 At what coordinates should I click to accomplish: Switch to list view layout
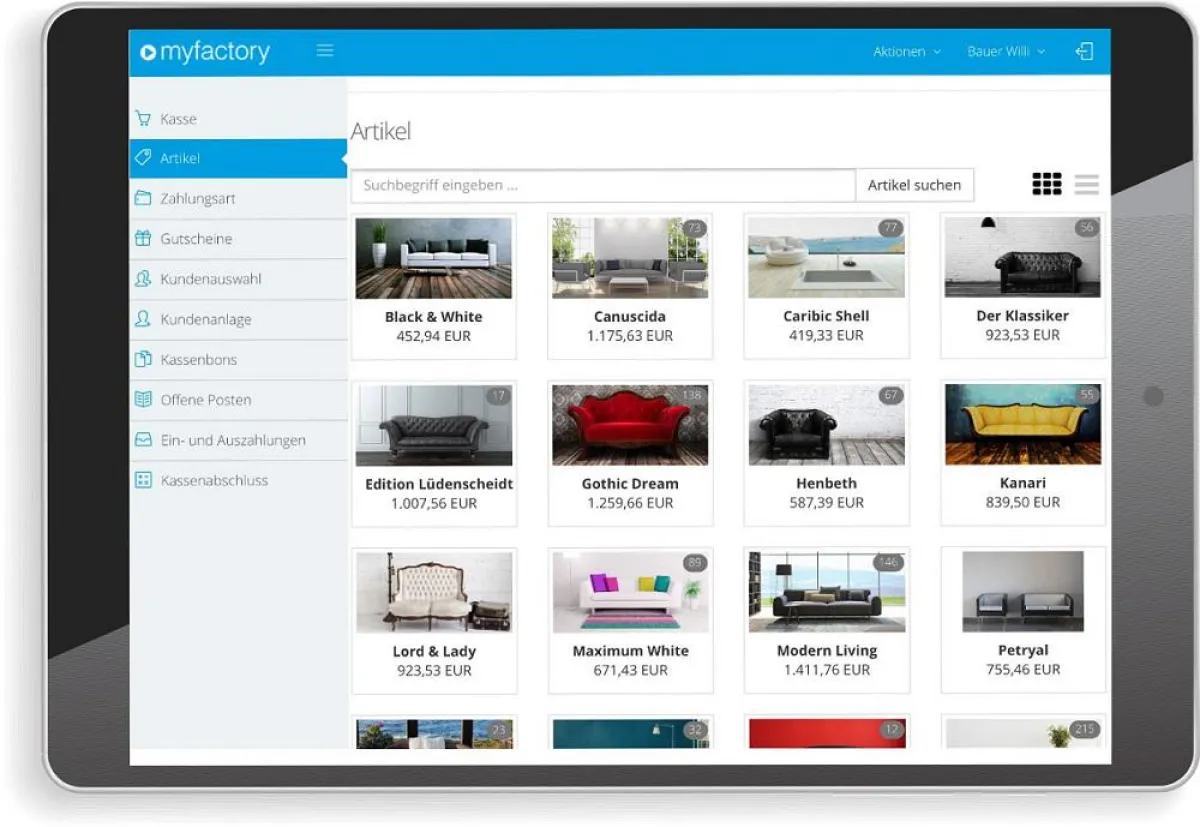coord(1086,184)
